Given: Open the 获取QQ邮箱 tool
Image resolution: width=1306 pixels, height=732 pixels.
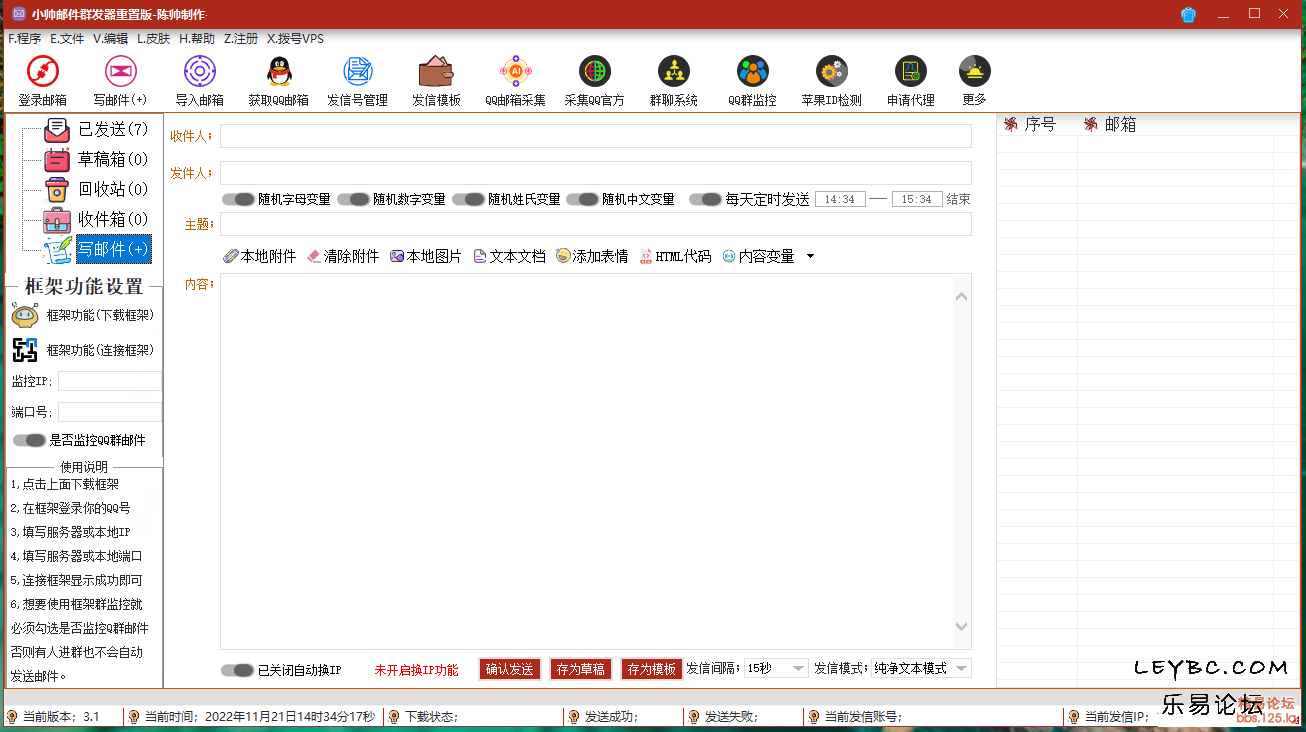Looking at the screenshot, I should 278,79.
